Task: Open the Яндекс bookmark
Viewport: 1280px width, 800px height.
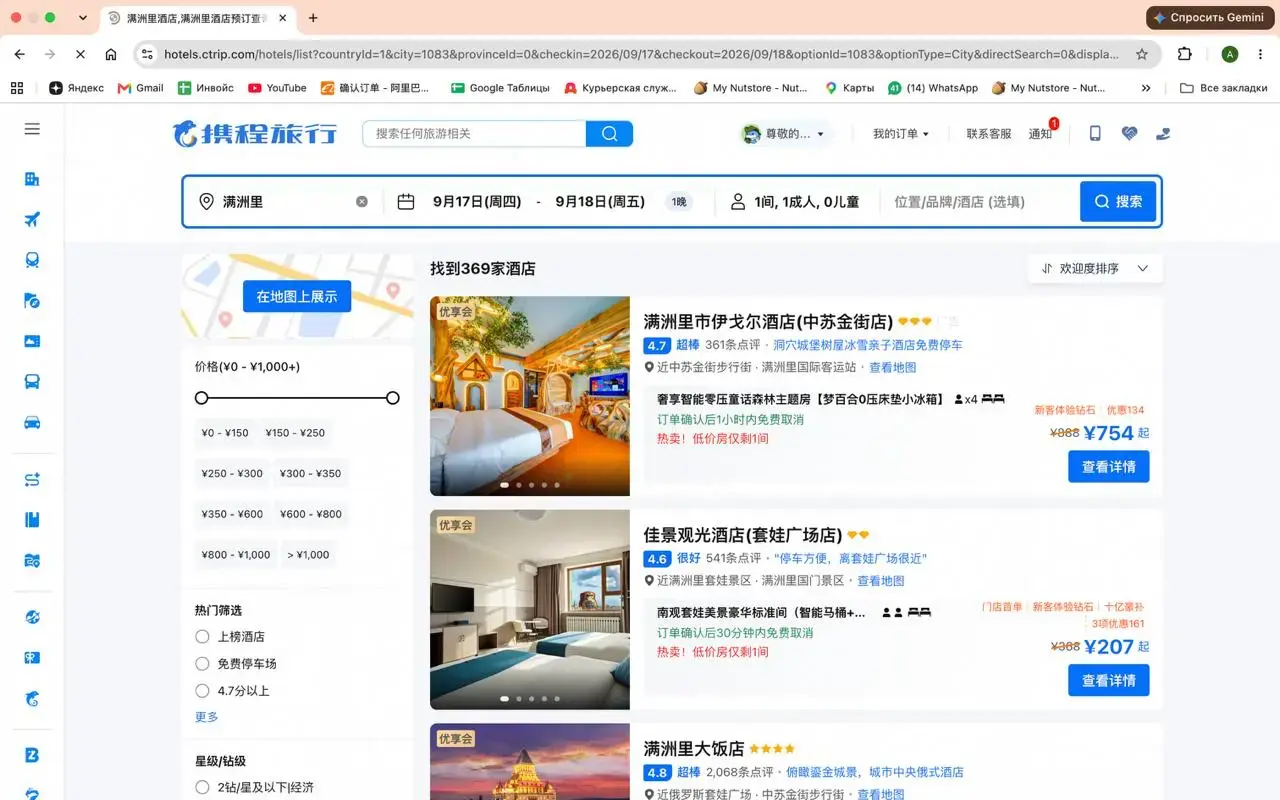Action: click(x=76, y=88)
